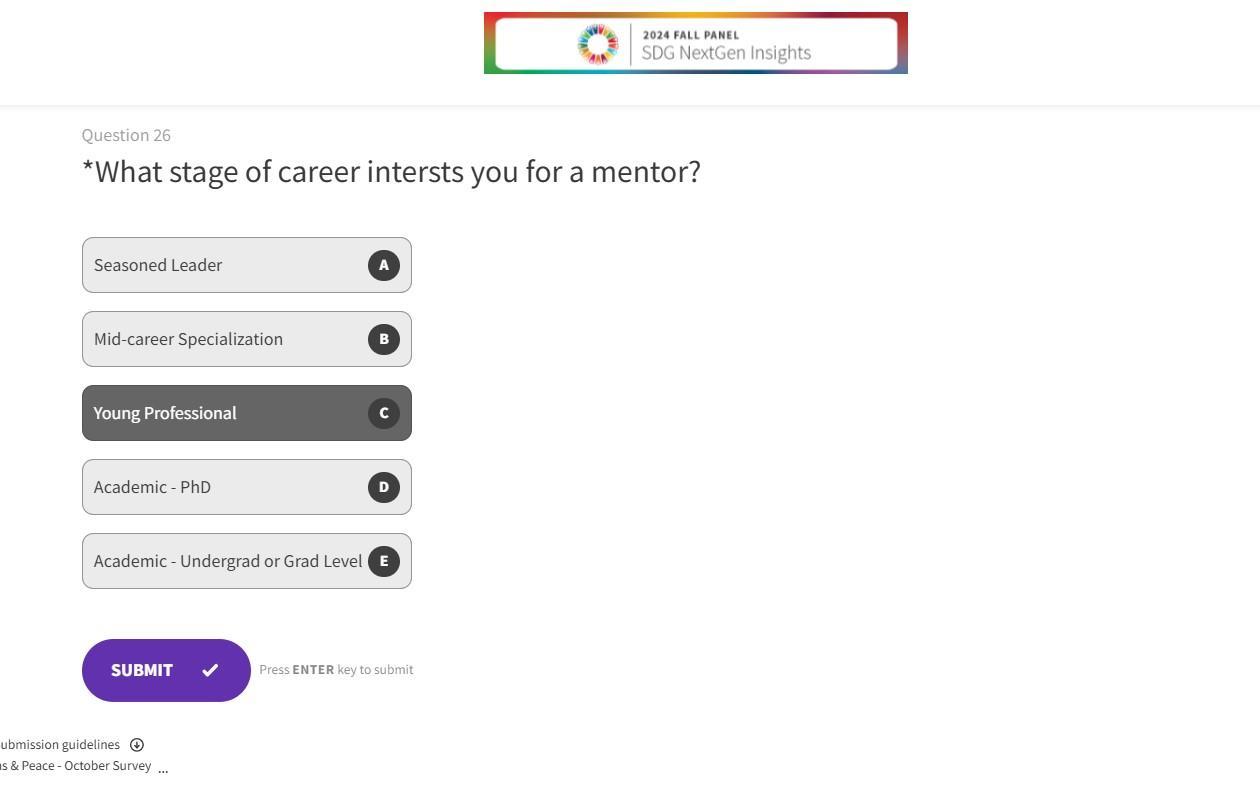Open the Peace - October Survey link
Image resolution: width=1260 pixels, height=792 pixels.
coord(76,766)
